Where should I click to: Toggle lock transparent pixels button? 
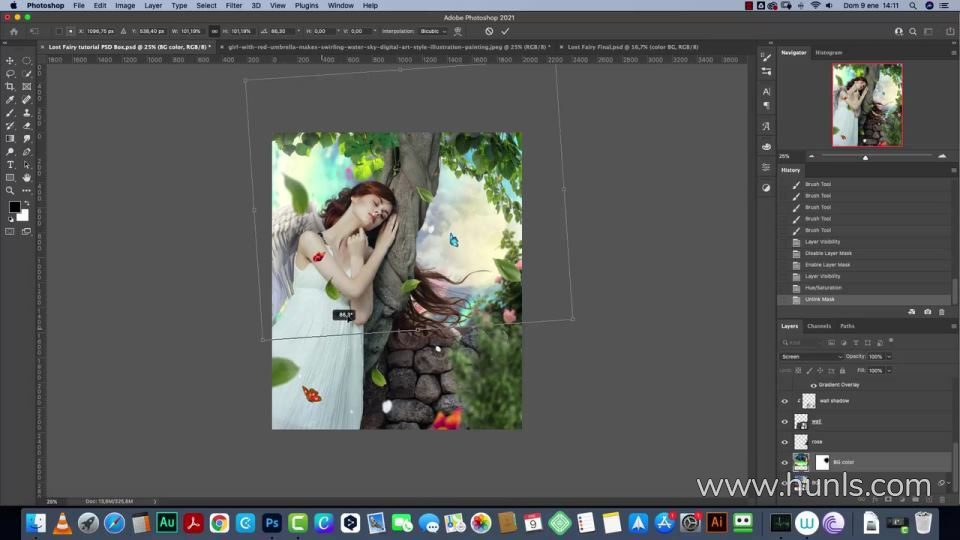tap(798, 370)
